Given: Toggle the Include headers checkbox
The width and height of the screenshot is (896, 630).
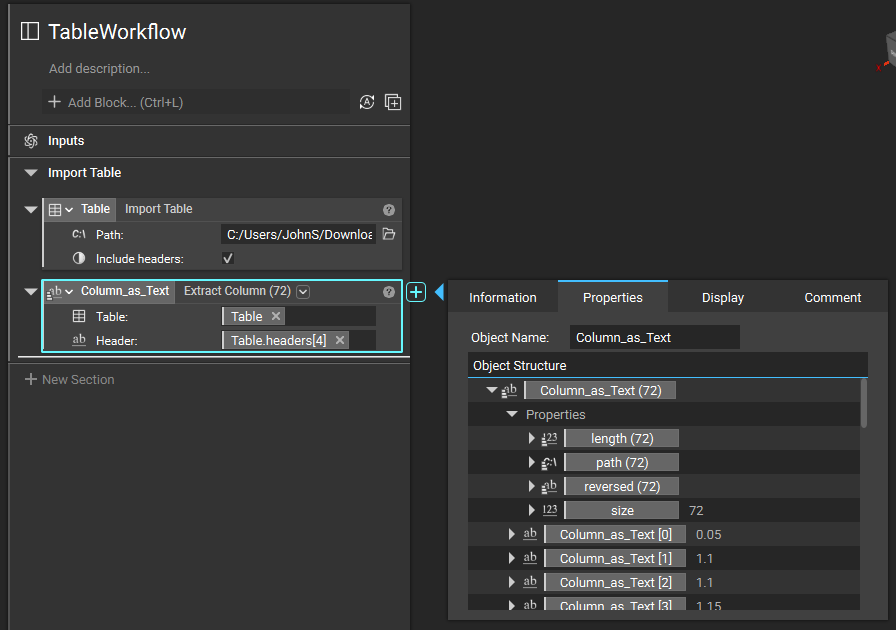Looking at the screenshot, I should (227, 258).
